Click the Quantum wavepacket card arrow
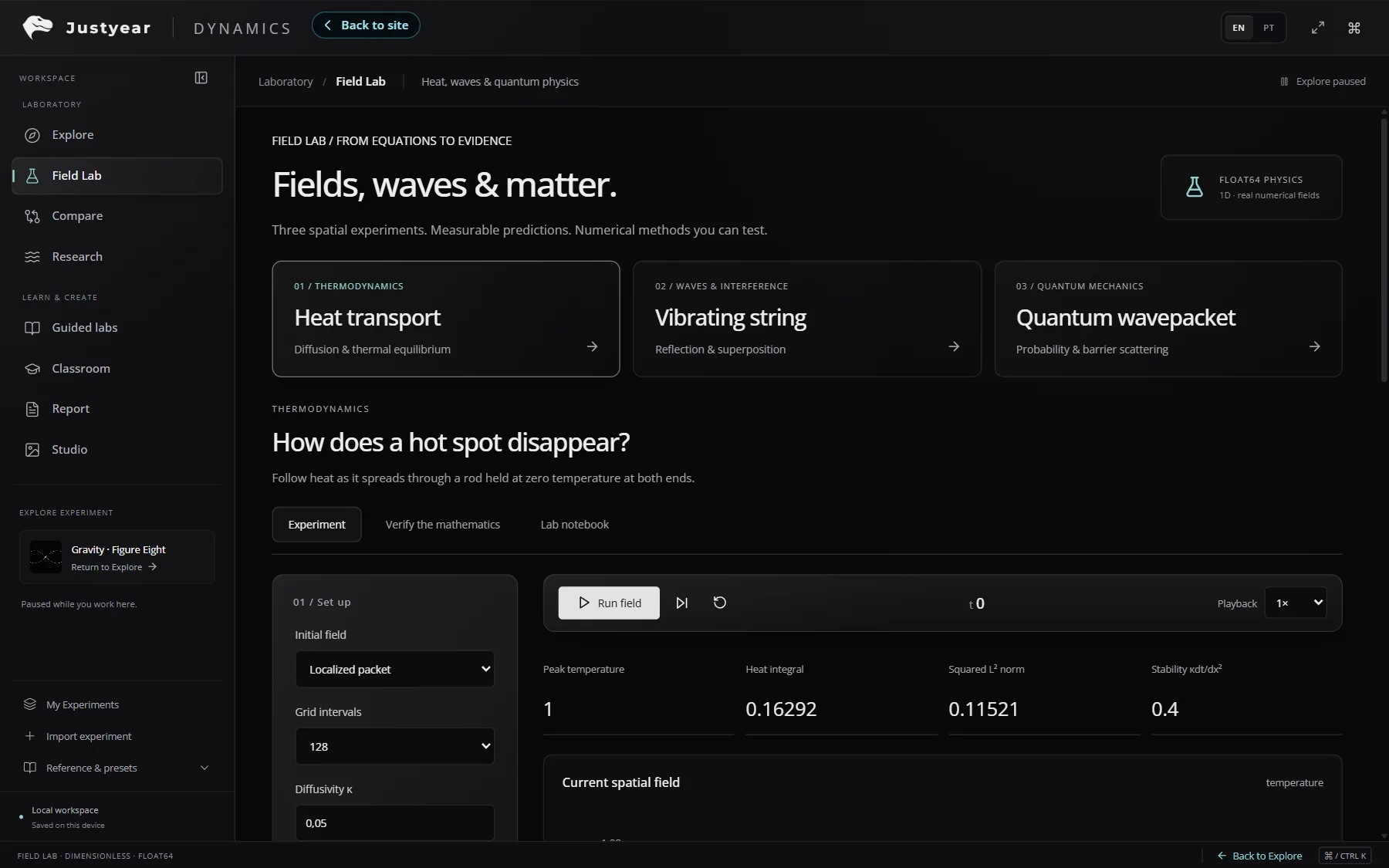Screen dimensions: 1389x868 1314,347
